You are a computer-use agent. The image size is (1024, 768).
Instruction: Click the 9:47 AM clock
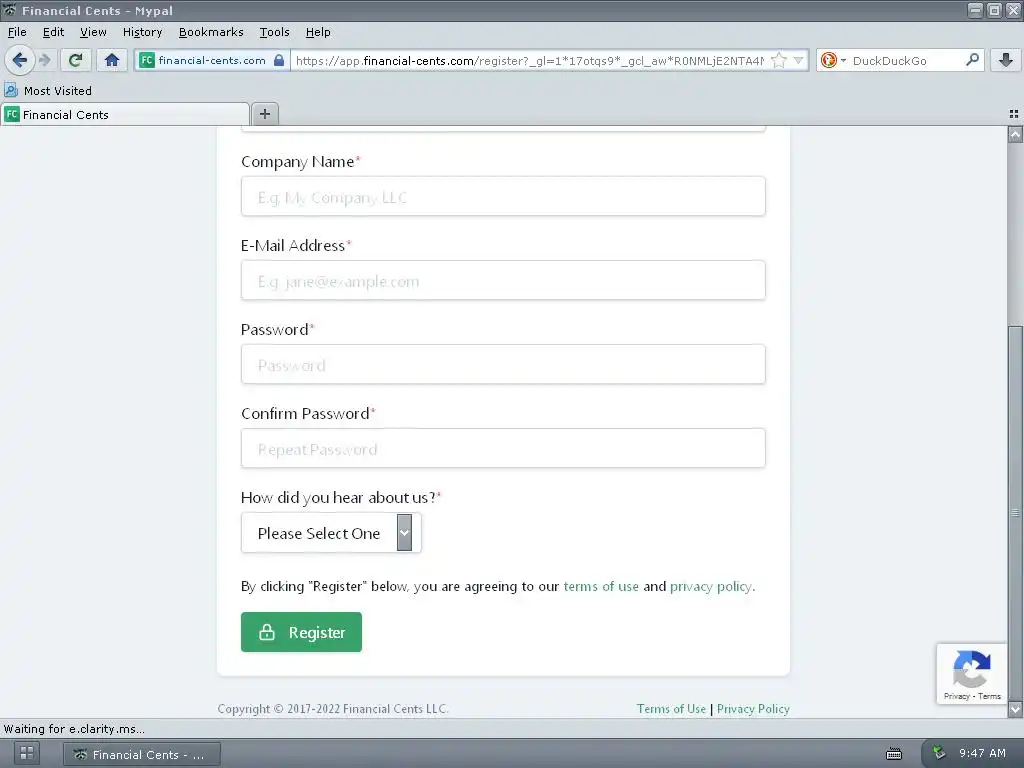pyautogui.click(x=982, y=753)
